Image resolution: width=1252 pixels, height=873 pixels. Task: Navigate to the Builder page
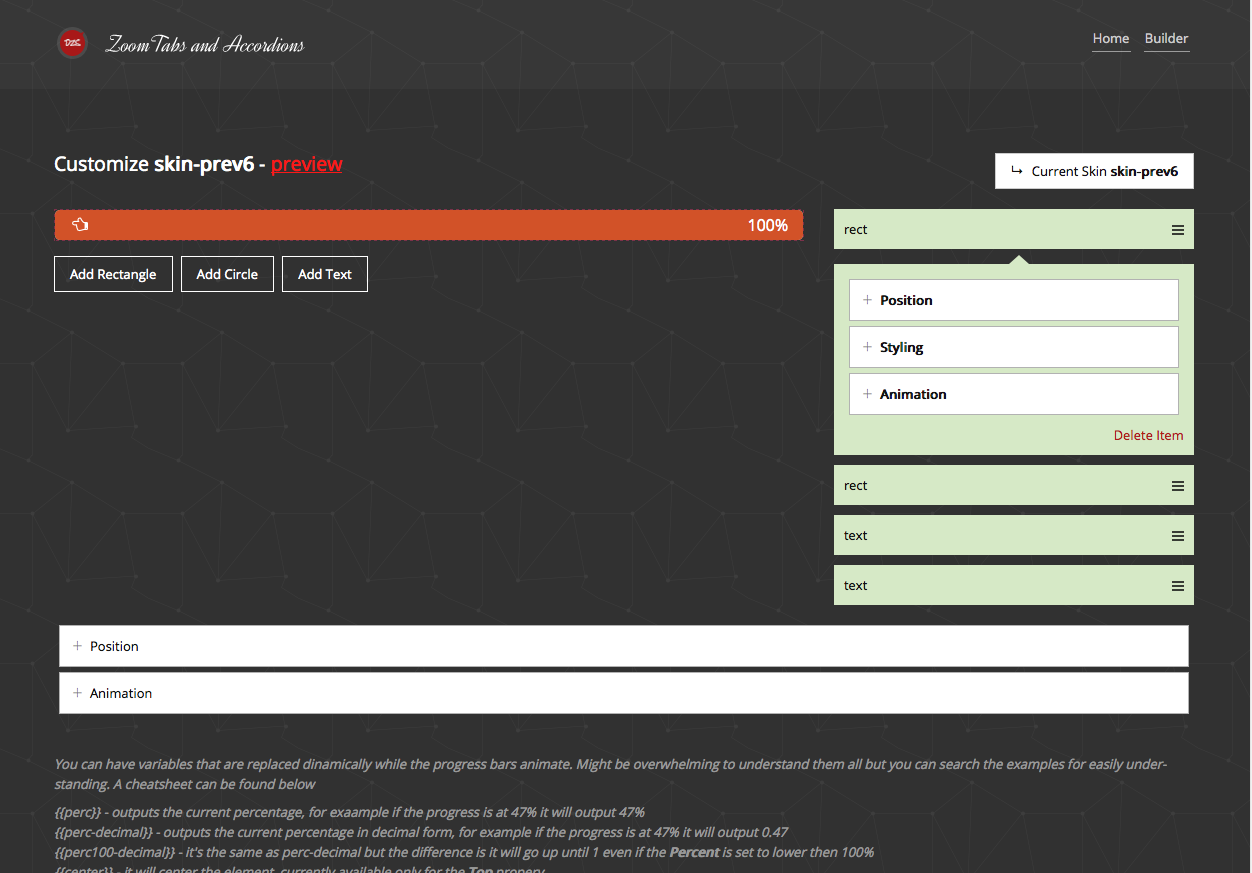(1166, 38)
